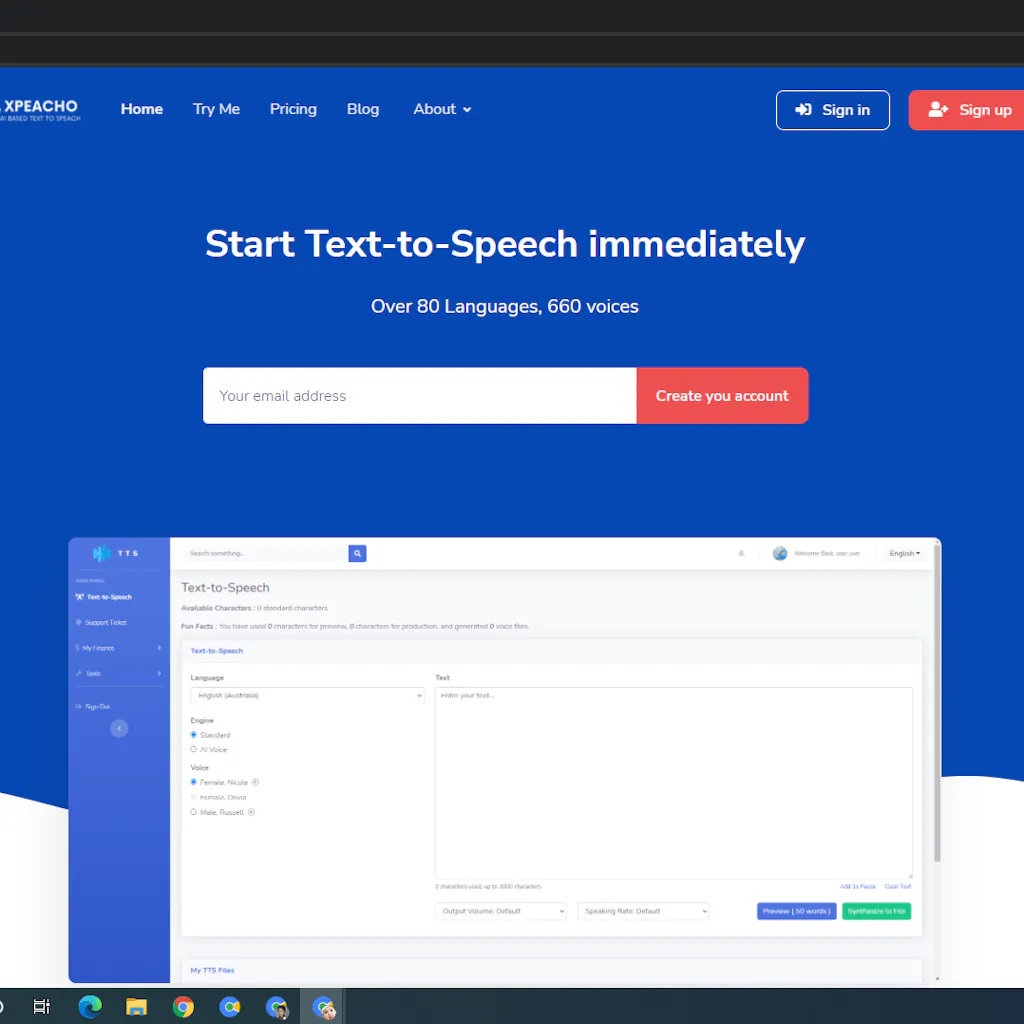Click the Xpeacho logo
Screen dimensions: 1024x1024
(40, 110)
